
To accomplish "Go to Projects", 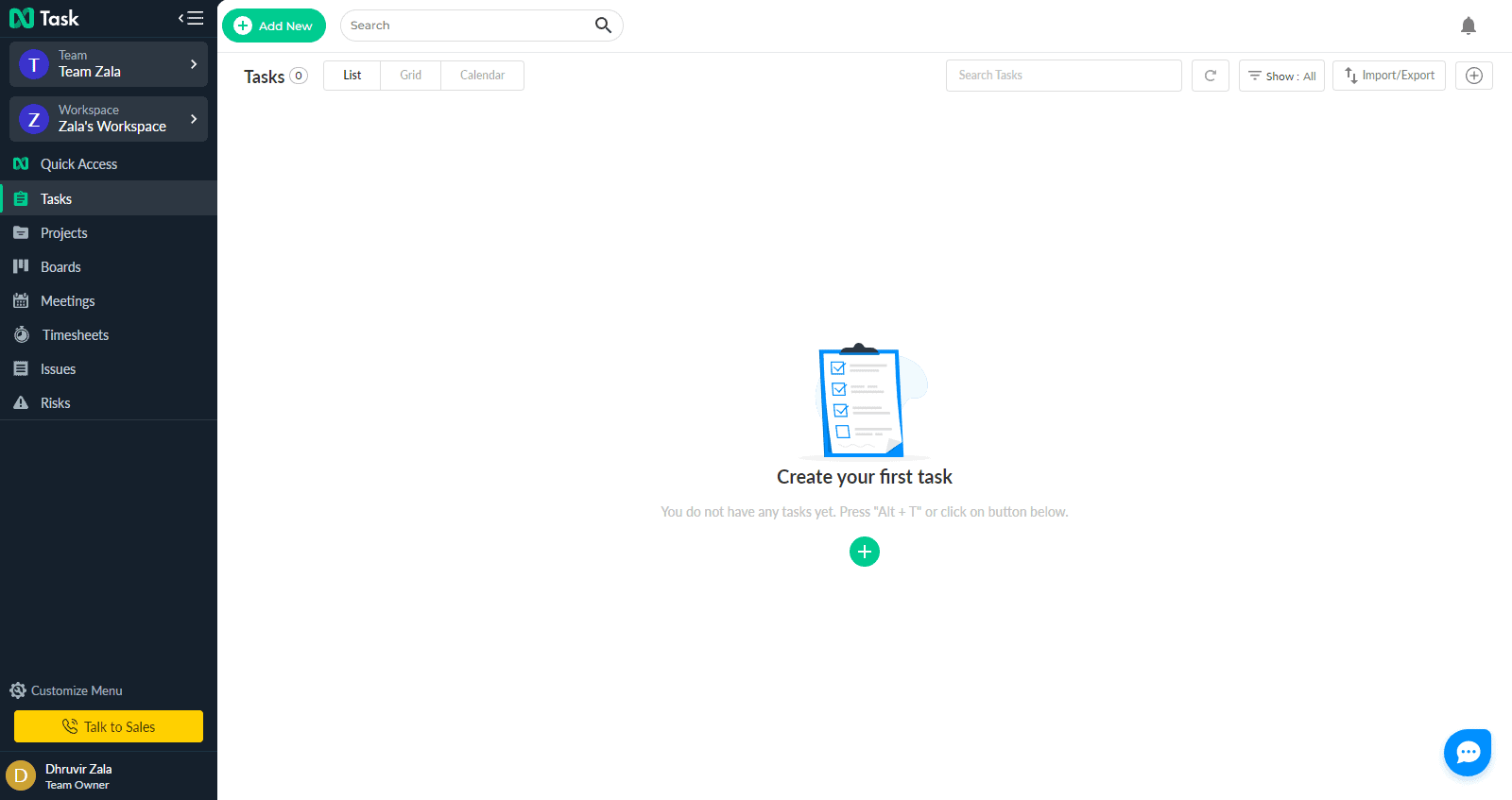I will click(109, 232).
